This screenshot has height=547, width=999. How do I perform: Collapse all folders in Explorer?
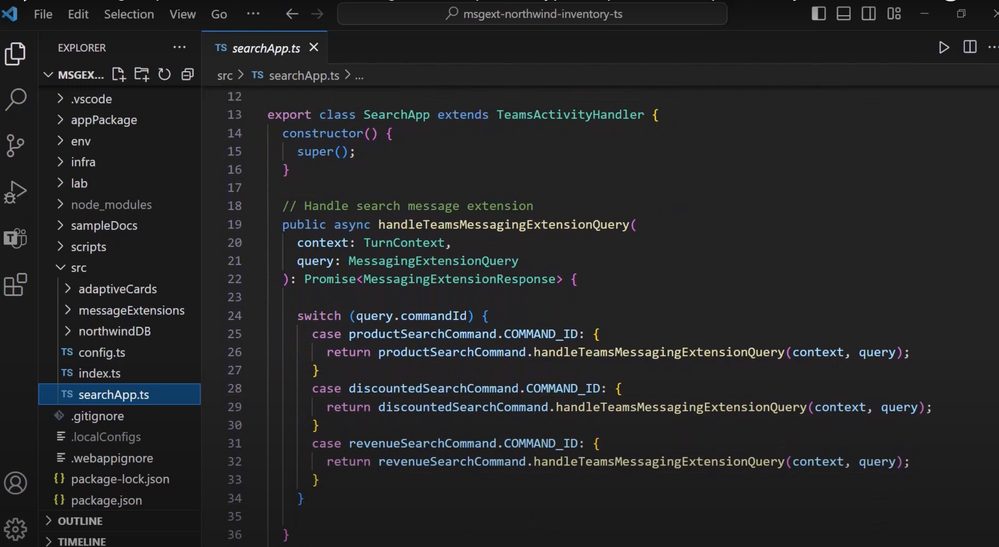click(x=187, y=75)
